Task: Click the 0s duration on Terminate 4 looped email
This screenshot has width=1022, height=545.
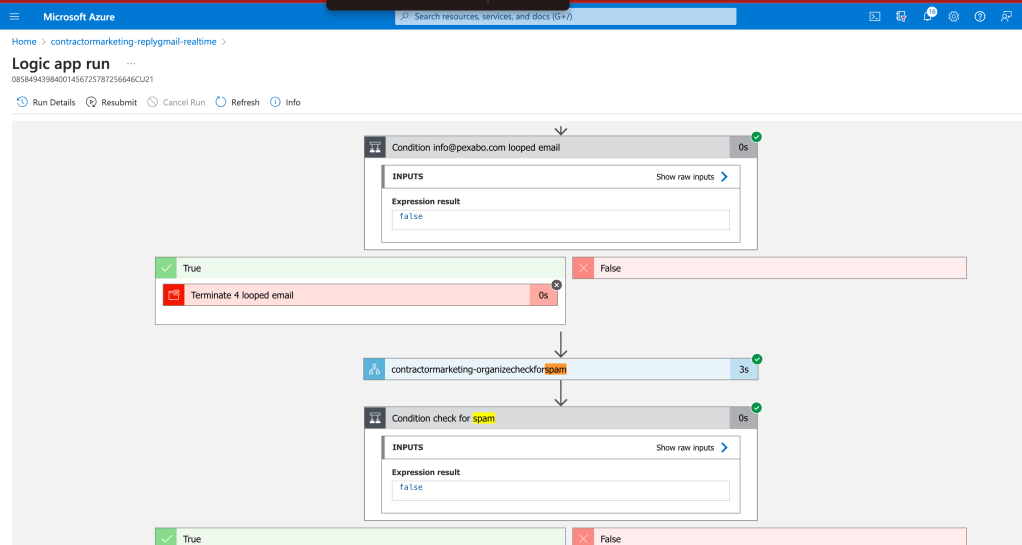Action: 543,295
